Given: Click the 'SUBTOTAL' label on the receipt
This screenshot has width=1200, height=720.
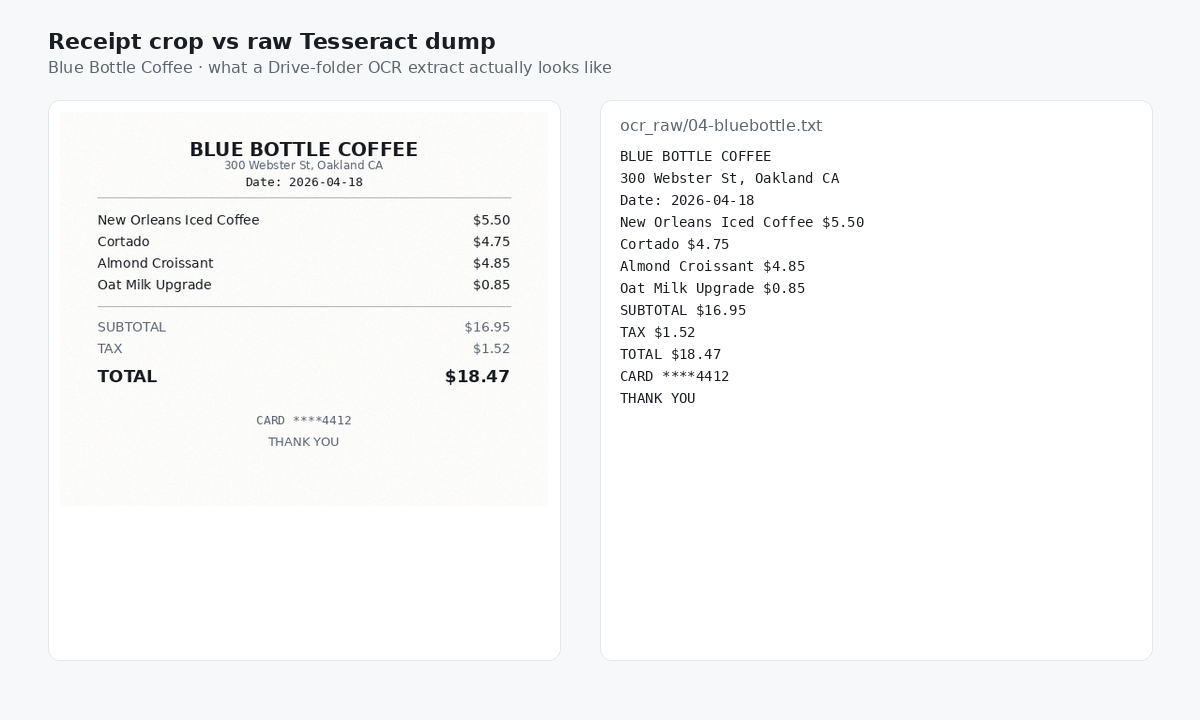Looking at the screenshot, I should (x=132, y=327).
